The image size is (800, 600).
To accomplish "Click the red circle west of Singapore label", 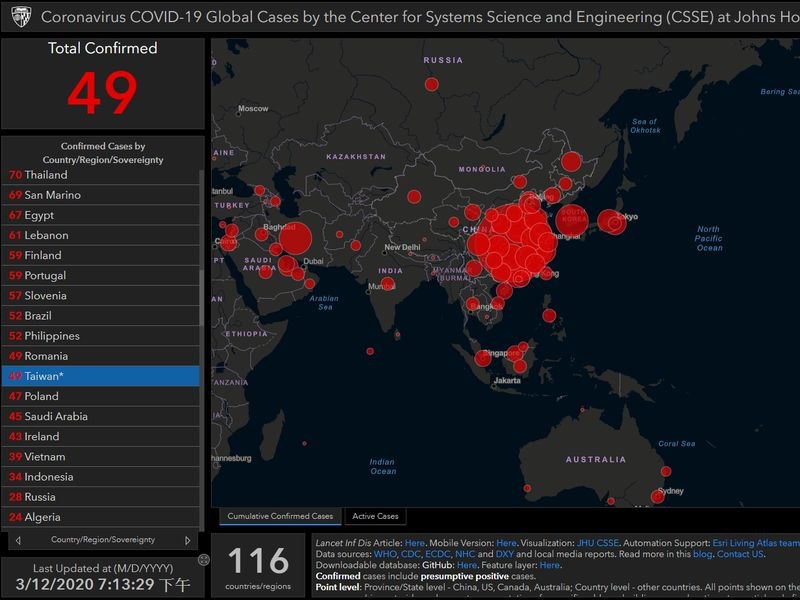I will coord(483,358).
